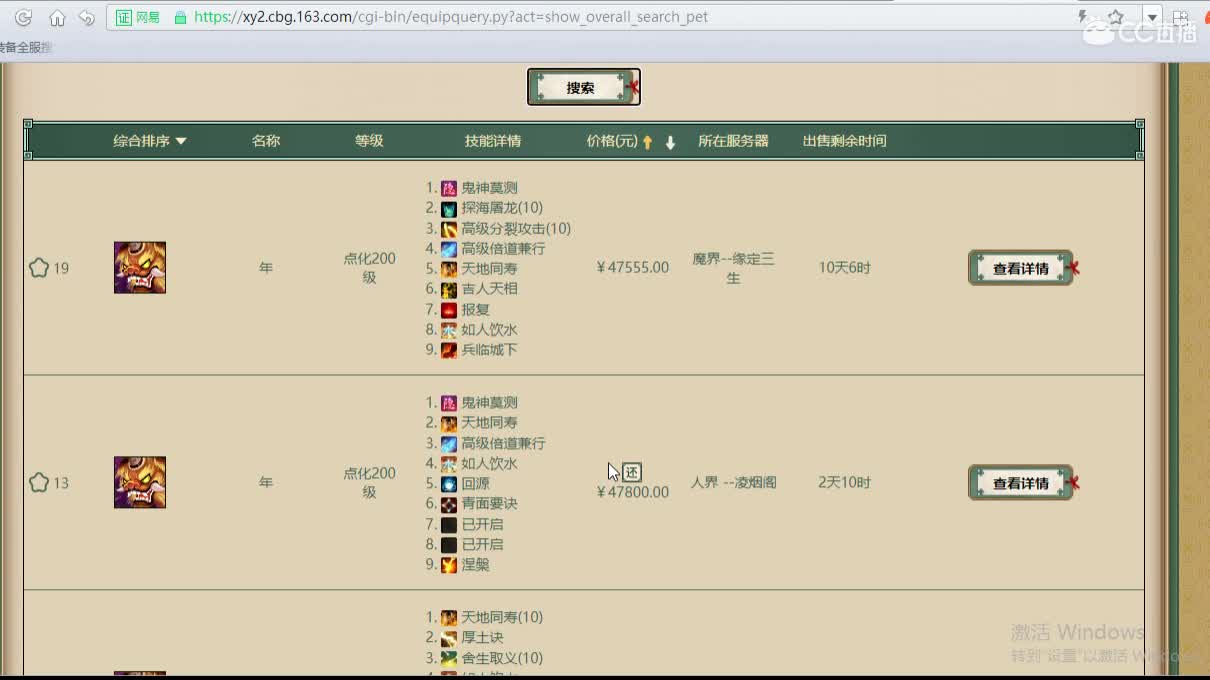Click pet name 年 in the ¥47555.00 row
1210x680 pixels.
click(x=266, y=268)
